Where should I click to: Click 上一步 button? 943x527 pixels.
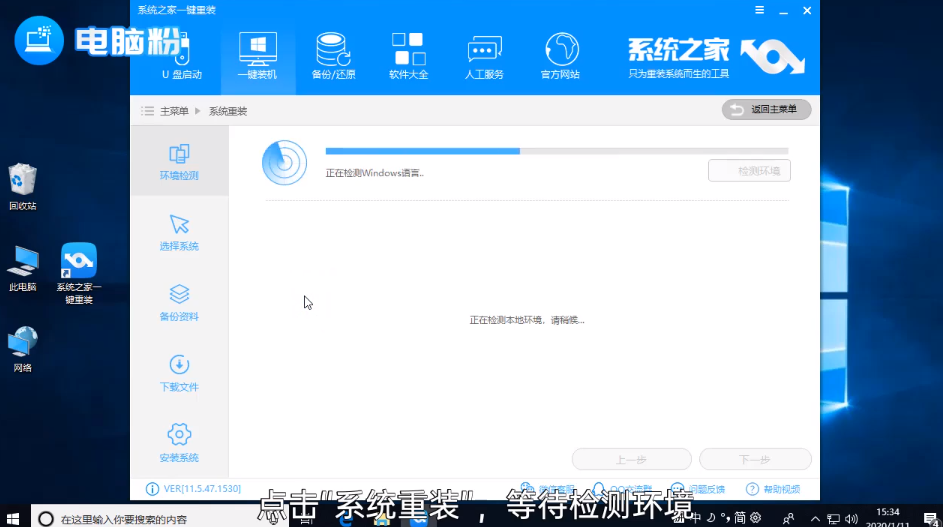[631, 460]
